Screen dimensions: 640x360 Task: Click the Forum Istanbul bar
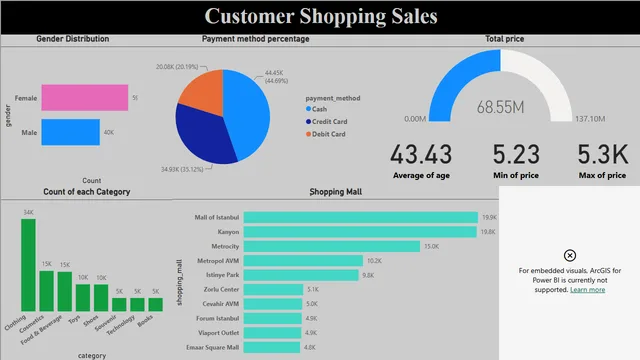point(272,318)
